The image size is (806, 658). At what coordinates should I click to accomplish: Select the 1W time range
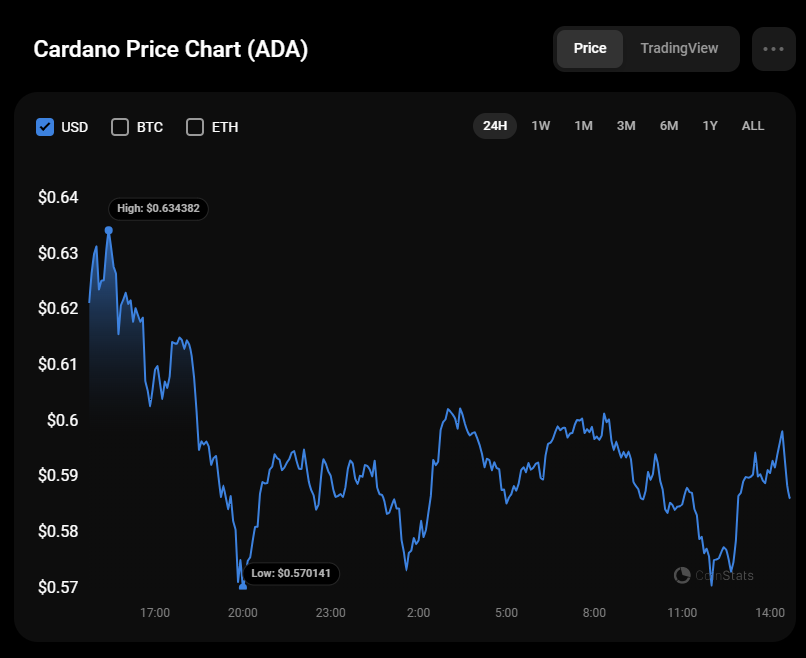point(541,126)
